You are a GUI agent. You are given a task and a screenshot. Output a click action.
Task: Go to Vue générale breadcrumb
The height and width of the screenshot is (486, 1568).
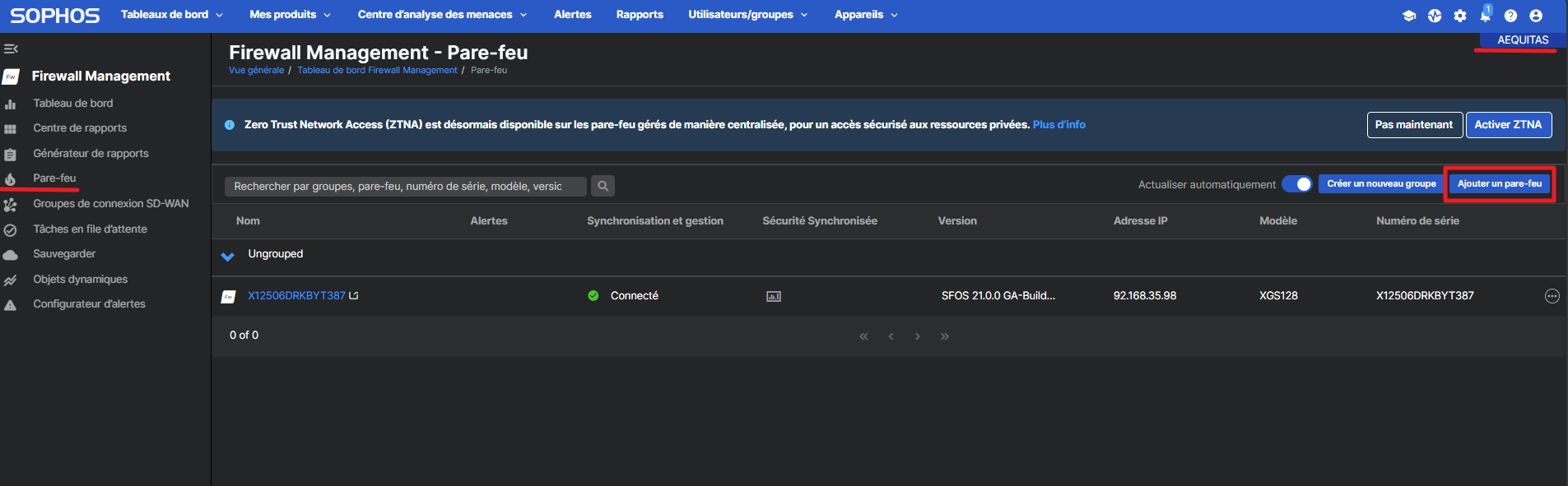click(x=256, y=71)
